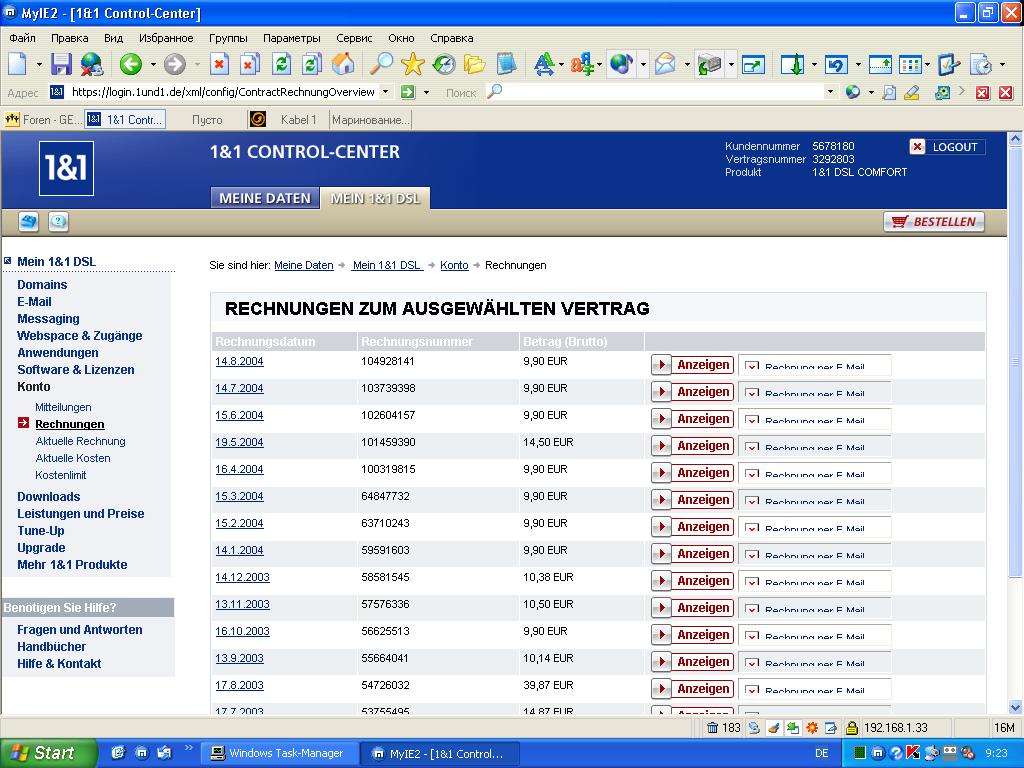Viewport: 1024px width, 768px height.
Task: Click the New page toolbar icon
Action: click(x=18, y=64)
